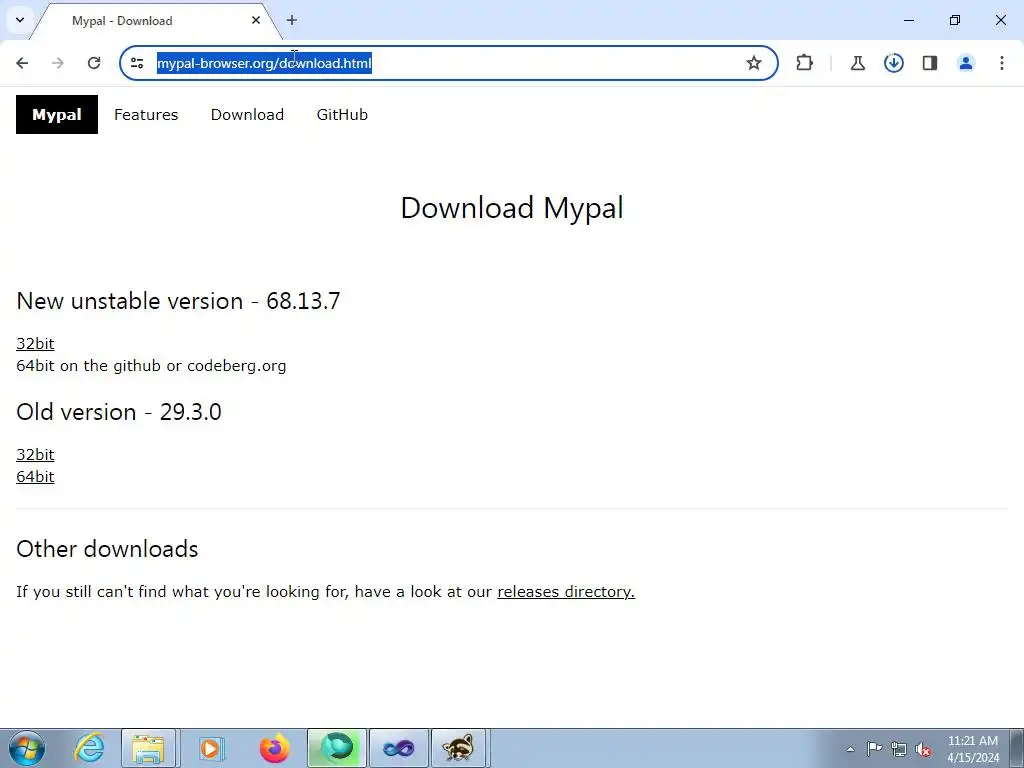The image size is (1024, 768).
Task: Open Windows Media Player in taskbar
Action: coord(210,748)
